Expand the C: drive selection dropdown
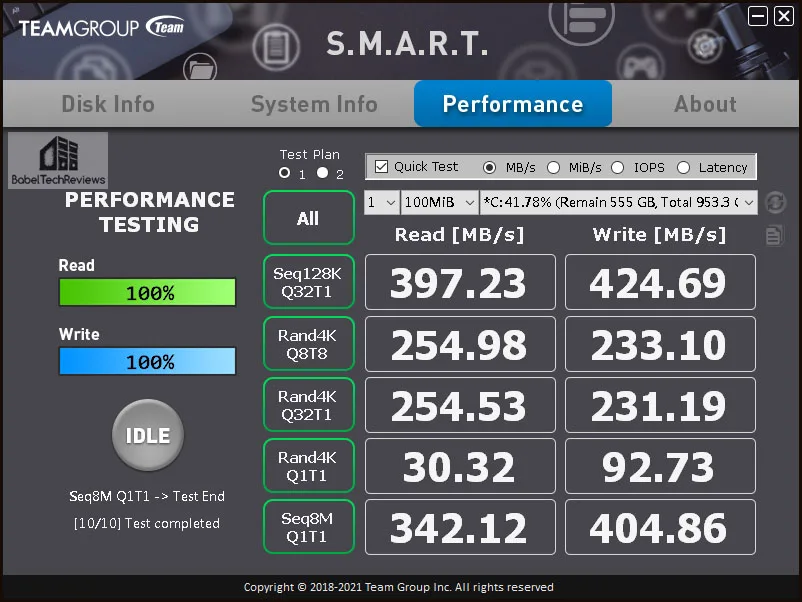Viewport: 802px width, 602px height. (618, 203)
